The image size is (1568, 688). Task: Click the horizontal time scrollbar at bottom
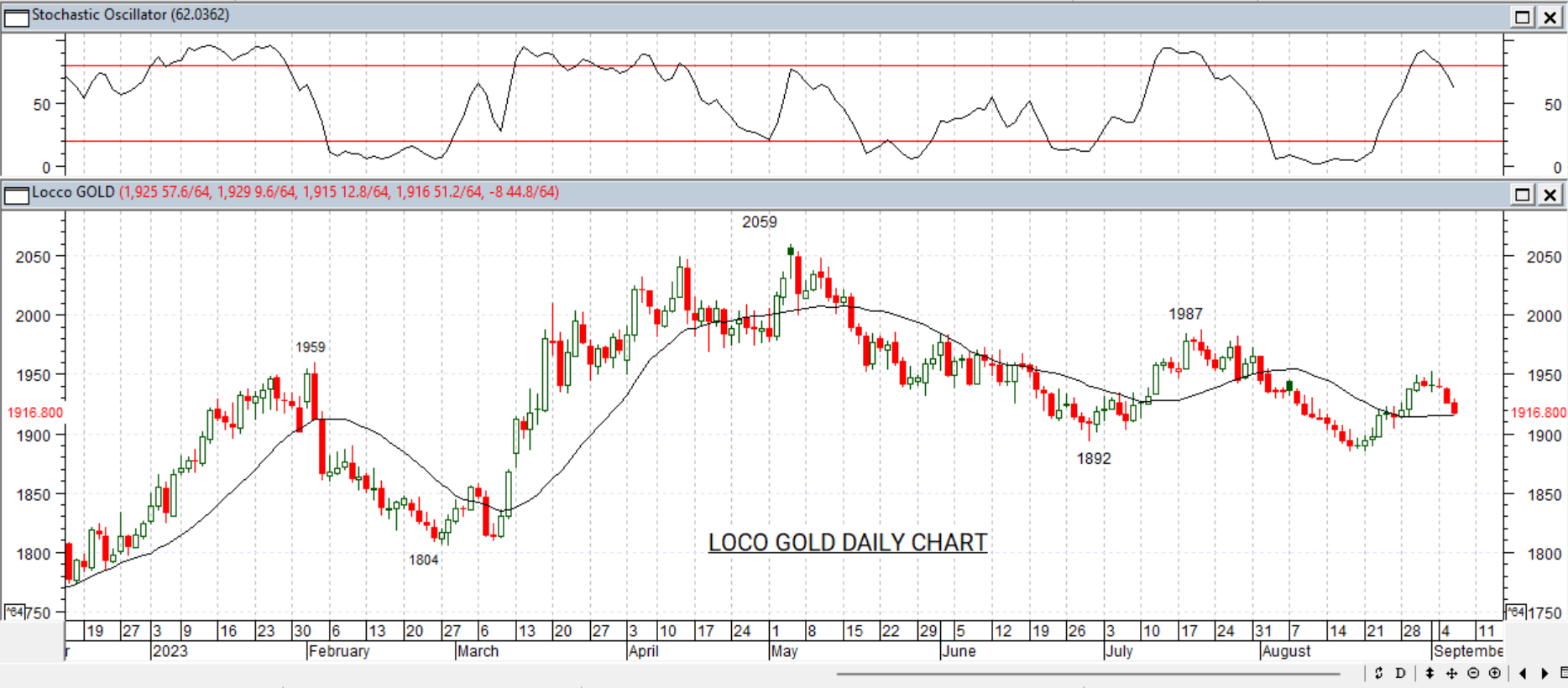[1088, 673]
